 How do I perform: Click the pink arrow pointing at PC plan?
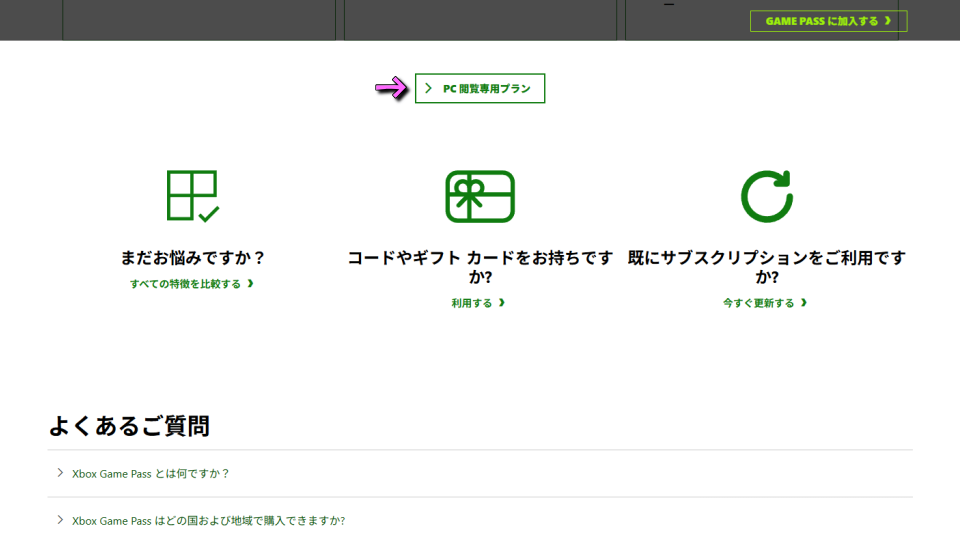391,89
